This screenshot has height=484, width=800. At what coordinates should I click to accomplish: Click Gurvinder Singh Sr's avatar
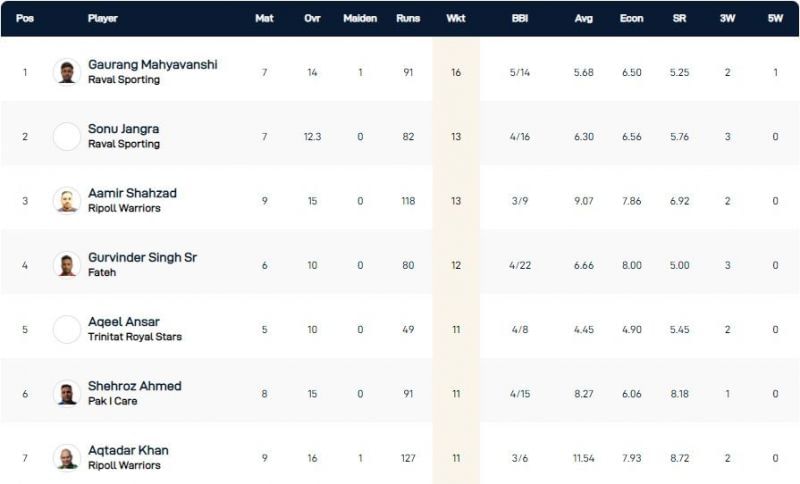pos(67,264)
